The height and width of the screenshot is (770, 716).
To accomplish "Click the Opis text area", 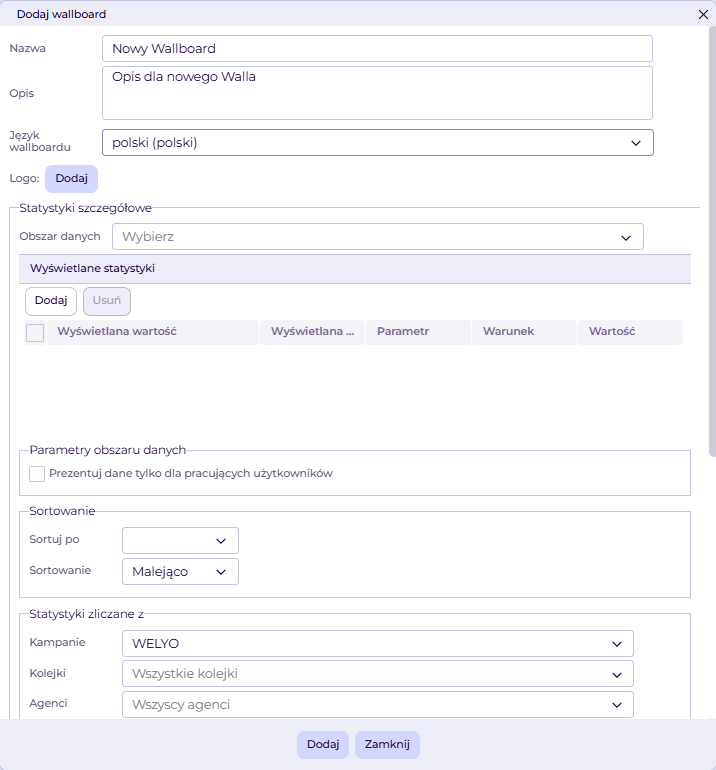I will [377, 93].
